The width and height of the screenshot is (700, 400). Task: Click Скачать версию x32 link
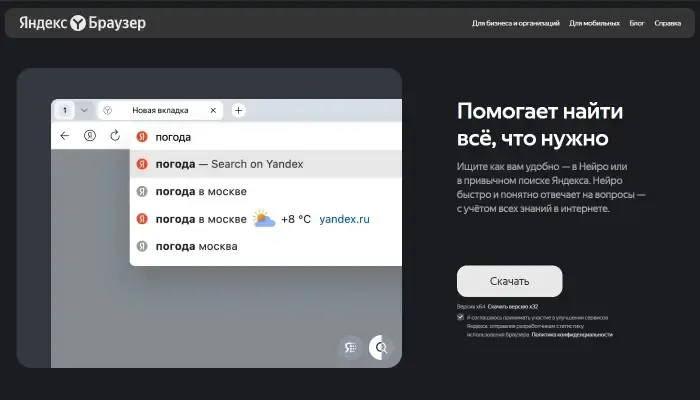click(513, 307)
